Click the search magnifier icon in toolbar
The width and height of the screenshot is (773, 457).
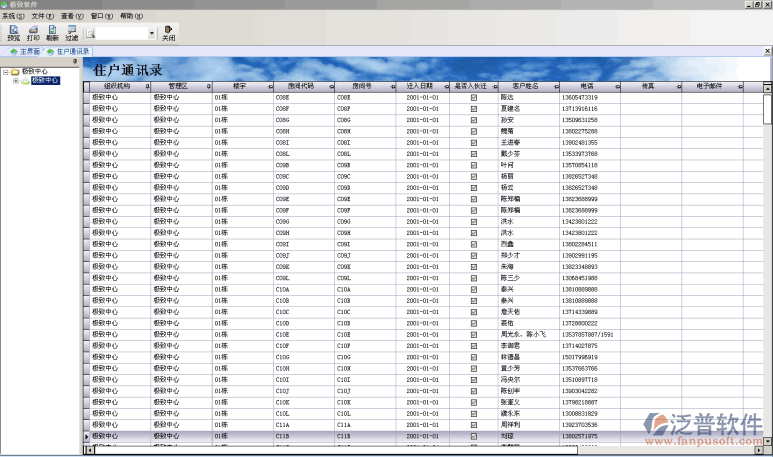pyautogui.click(x=90, y=33)
